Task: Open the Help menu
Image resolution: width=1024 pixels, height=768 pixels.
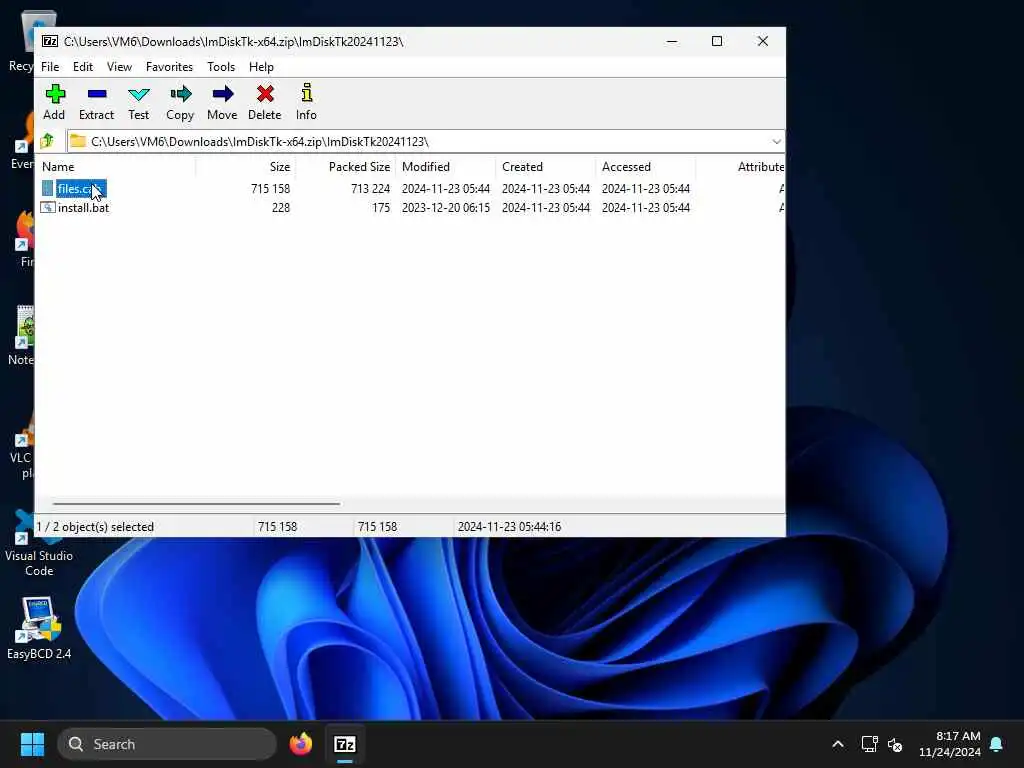Action: 261,67
